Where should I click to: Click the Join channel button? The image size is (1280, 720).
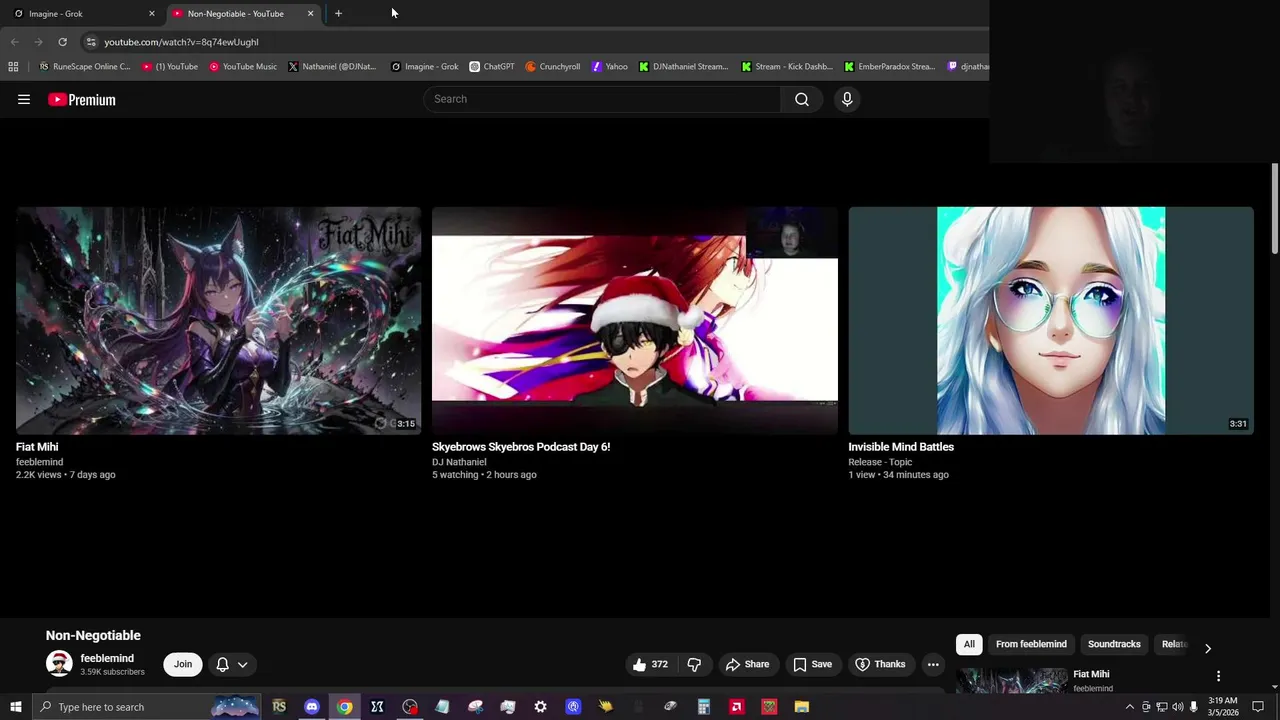[183, 664]
